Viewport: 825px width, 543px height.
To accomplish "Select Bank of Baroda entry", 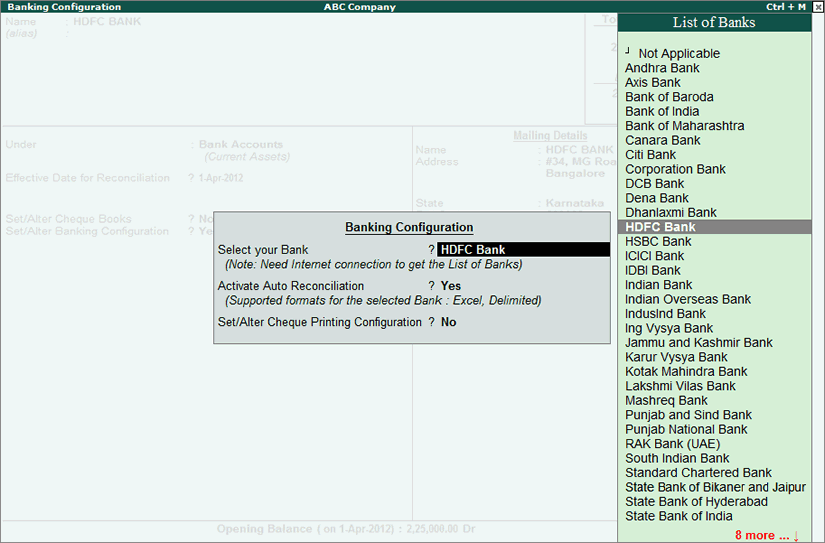I will click(x=669, y=97).
